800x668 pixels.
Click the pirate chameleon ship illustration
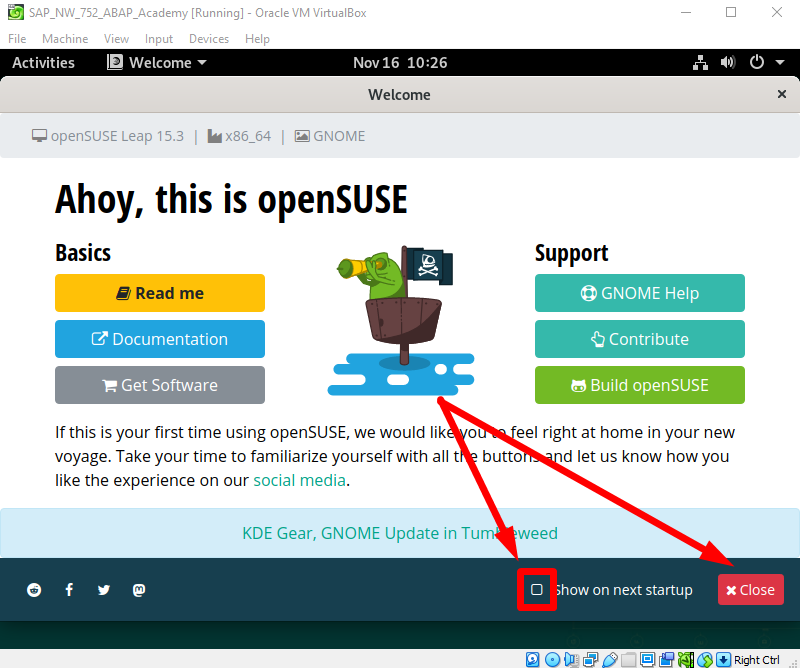(x=401, y=320)
